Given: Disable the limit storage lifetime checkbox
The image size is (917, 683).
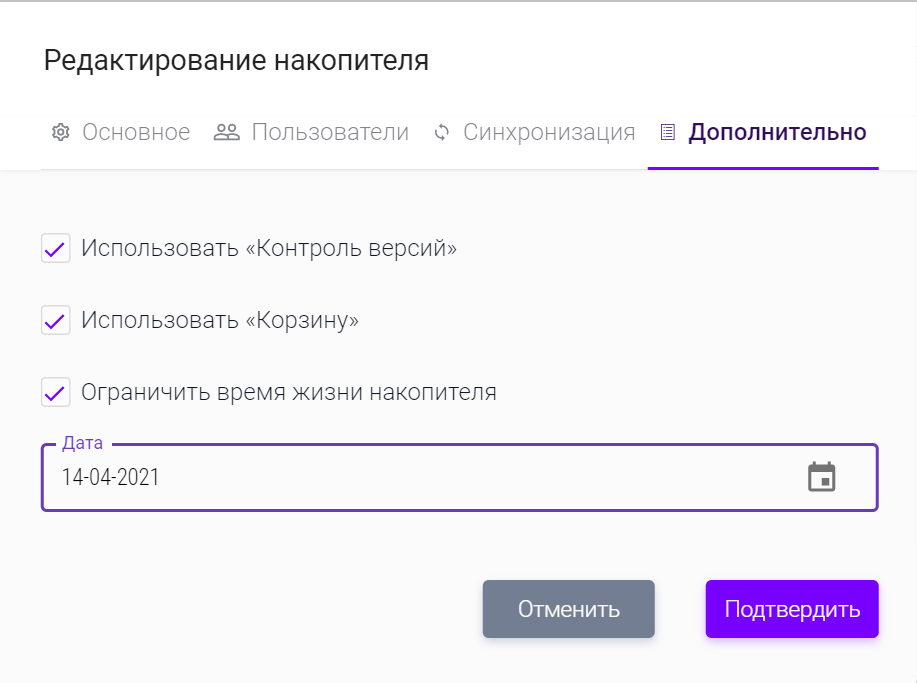Looking at the screenshot, I should point(55,392).
